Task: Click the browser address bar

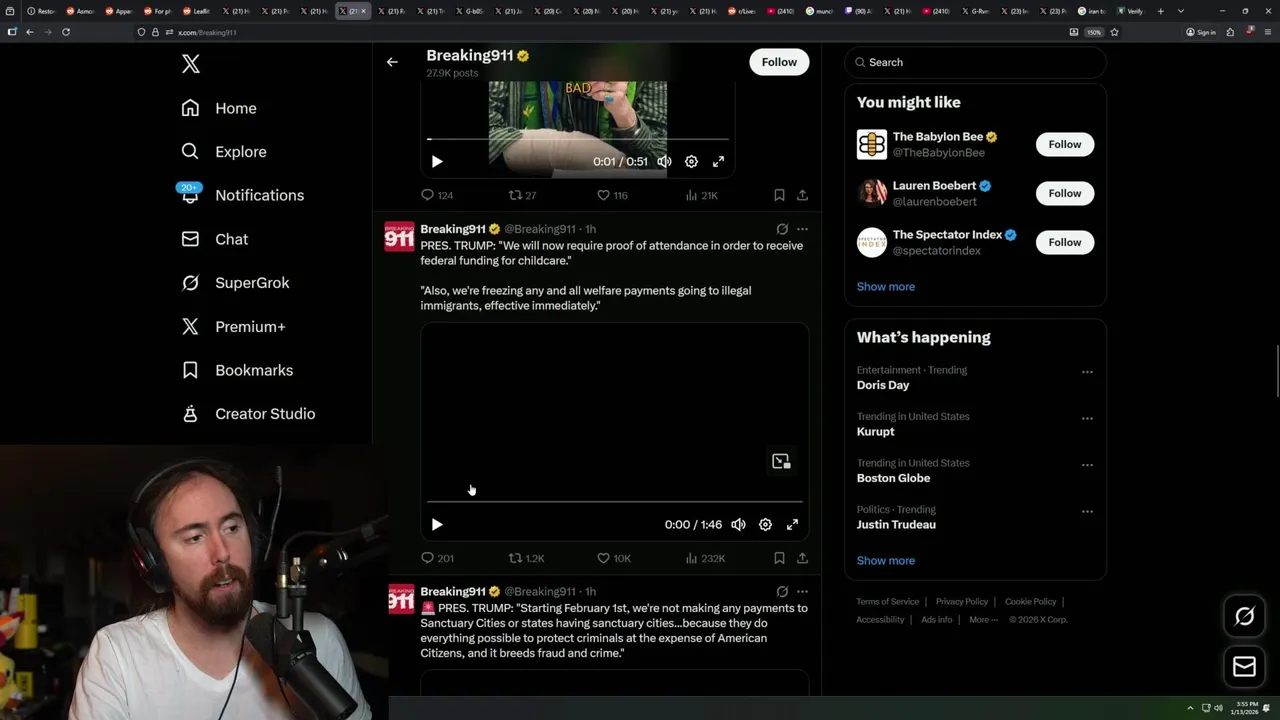Action: tap(600, 32)
